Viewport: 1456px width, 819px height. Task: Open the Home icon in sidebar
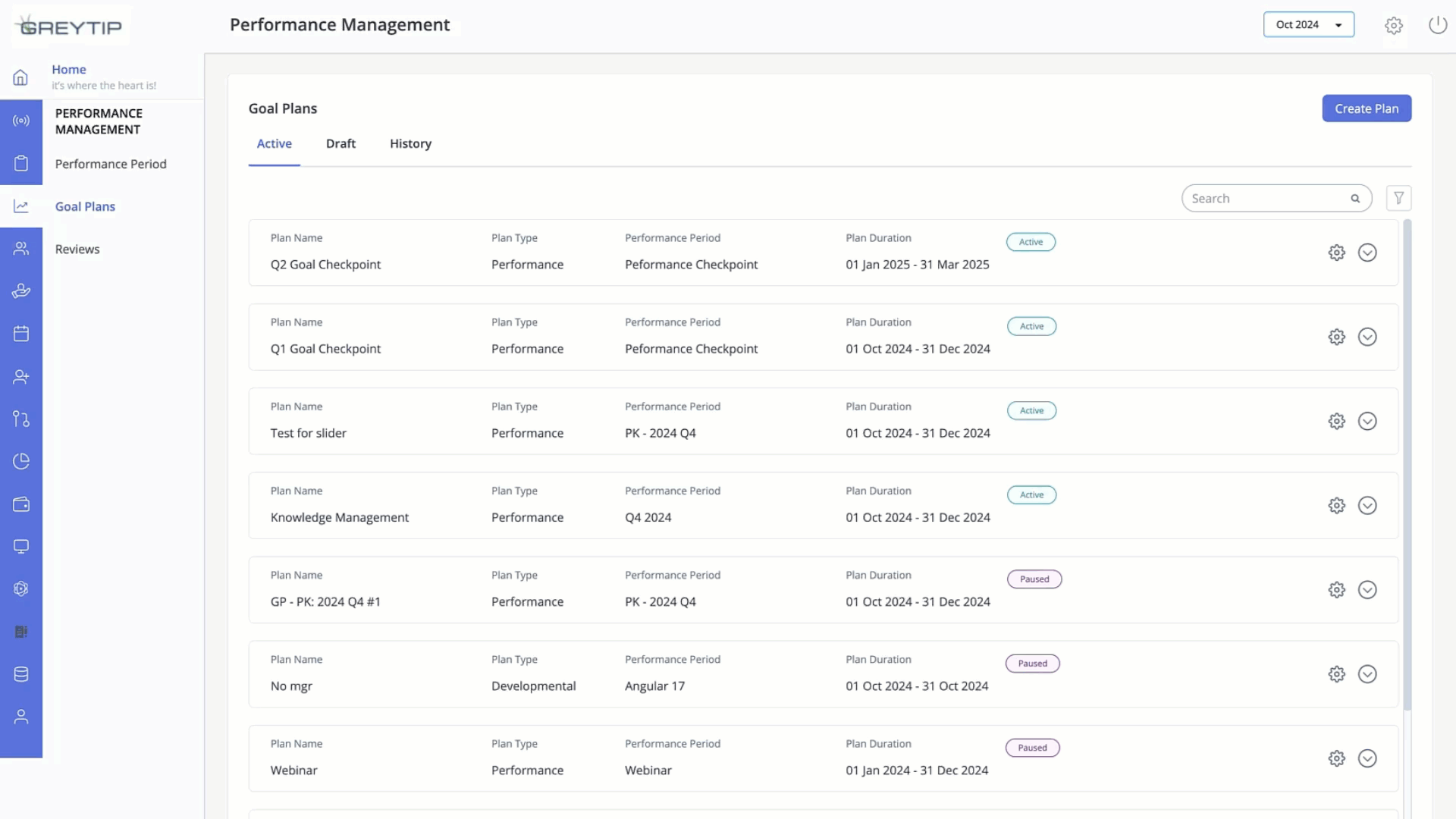[20, 77]
